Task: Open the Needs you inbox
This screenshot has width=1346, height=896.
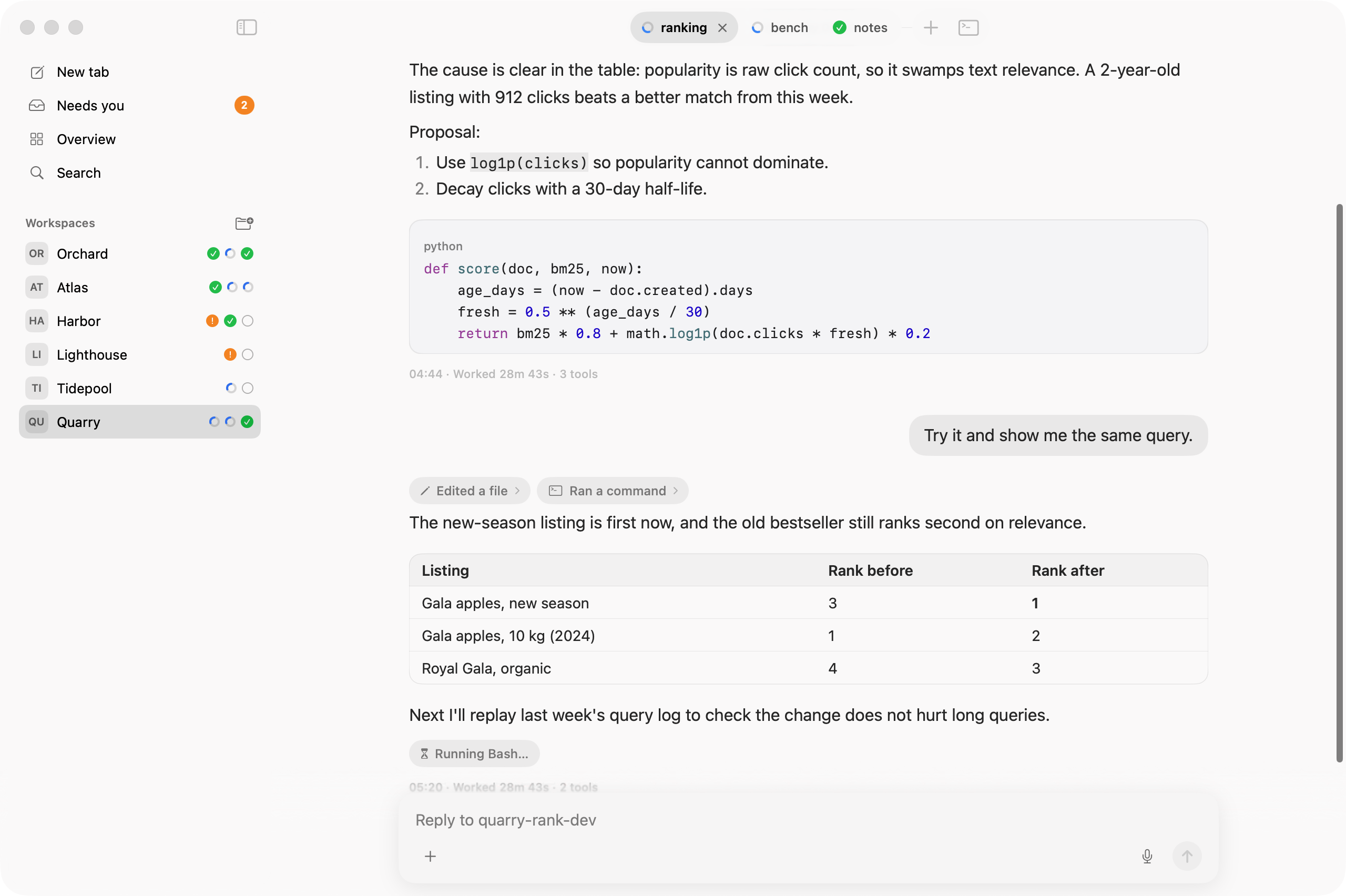Action: point(140,106)
